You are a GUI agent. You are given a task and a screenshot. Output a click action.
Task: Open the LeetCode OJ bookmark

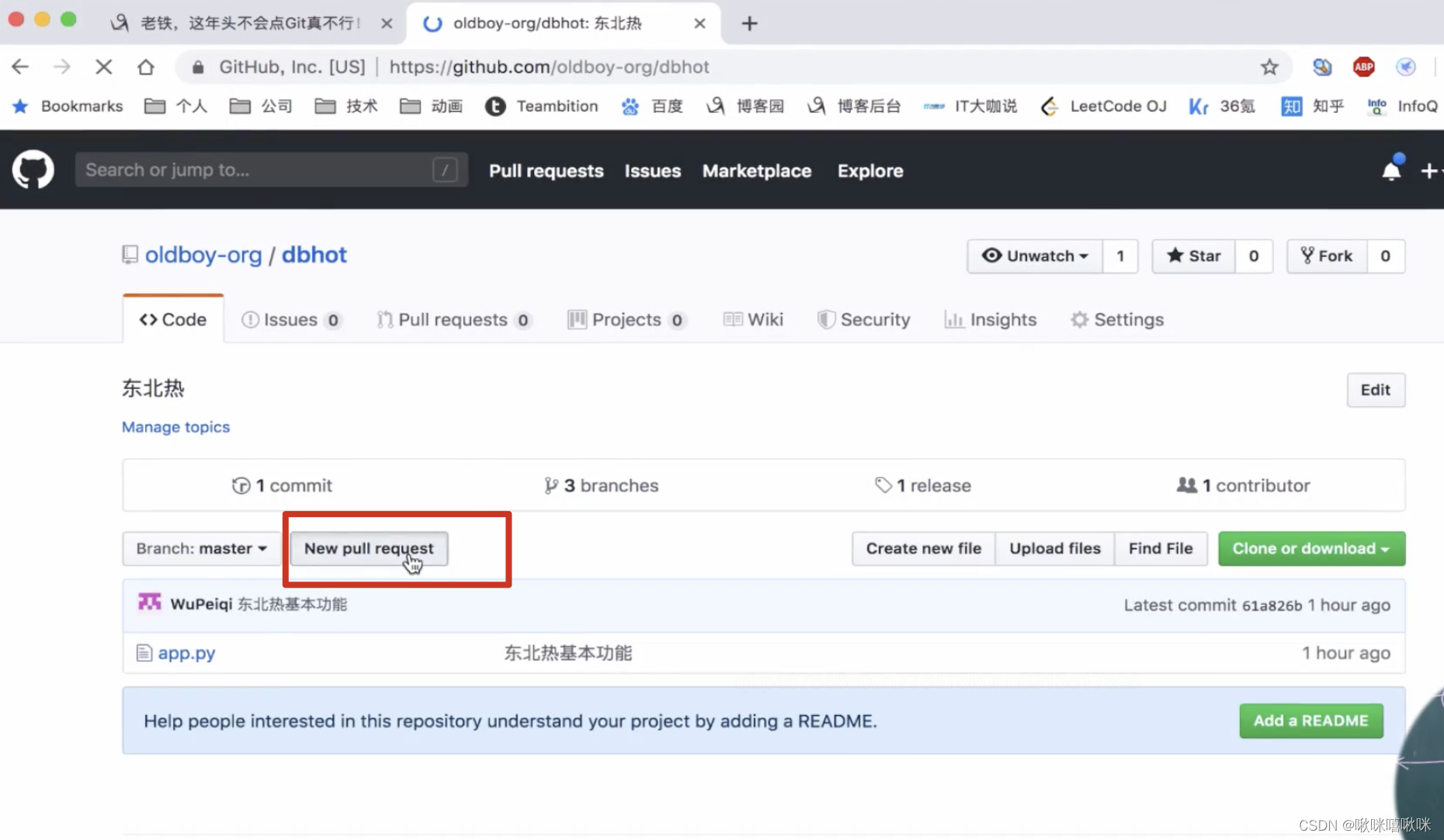coord(1103,106)
